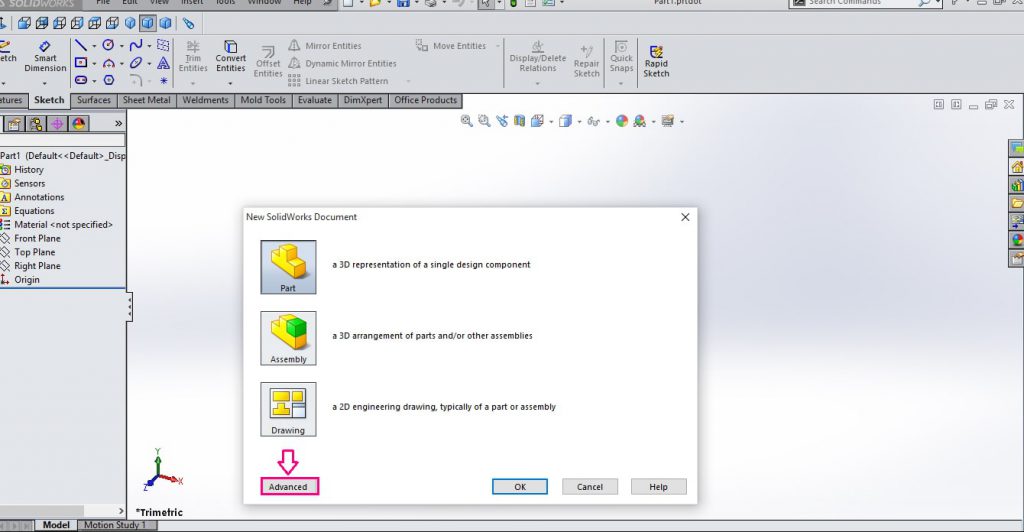
Task: Click Linear Sketch Pattern
Action: pyautogui.click(x=338, y=81)
